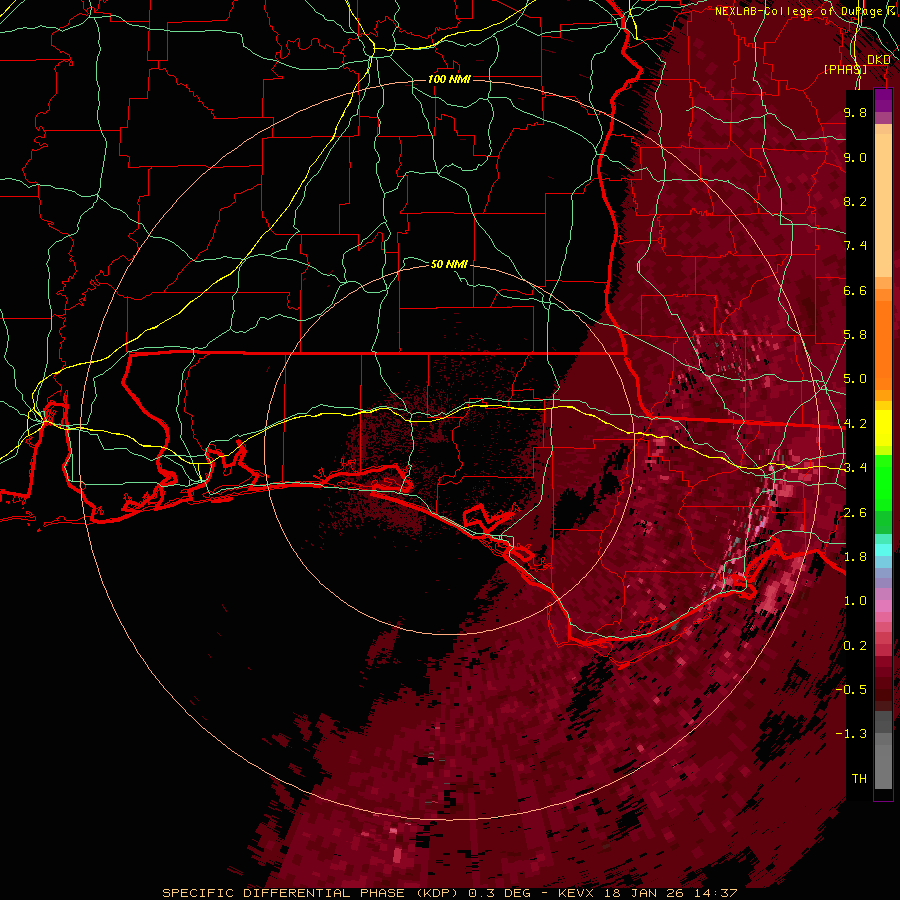Click the -0.5 value on the scale
Viewport: 900px width, 900px height.
pyautogui.click(x=851, y=690)
